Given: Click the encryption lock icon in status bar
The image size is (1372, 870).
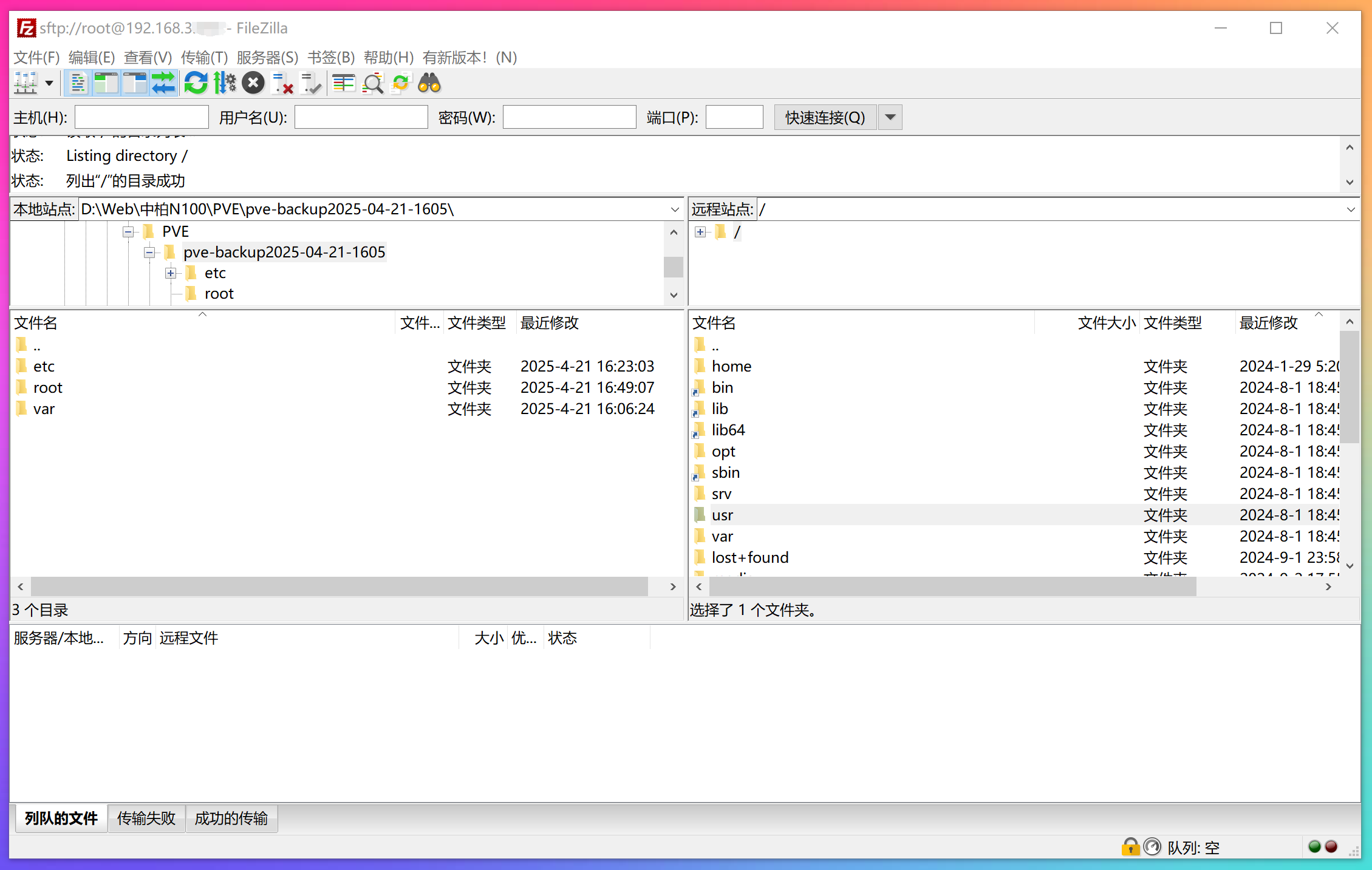Looking at the screenshot, I should 1130,847.
